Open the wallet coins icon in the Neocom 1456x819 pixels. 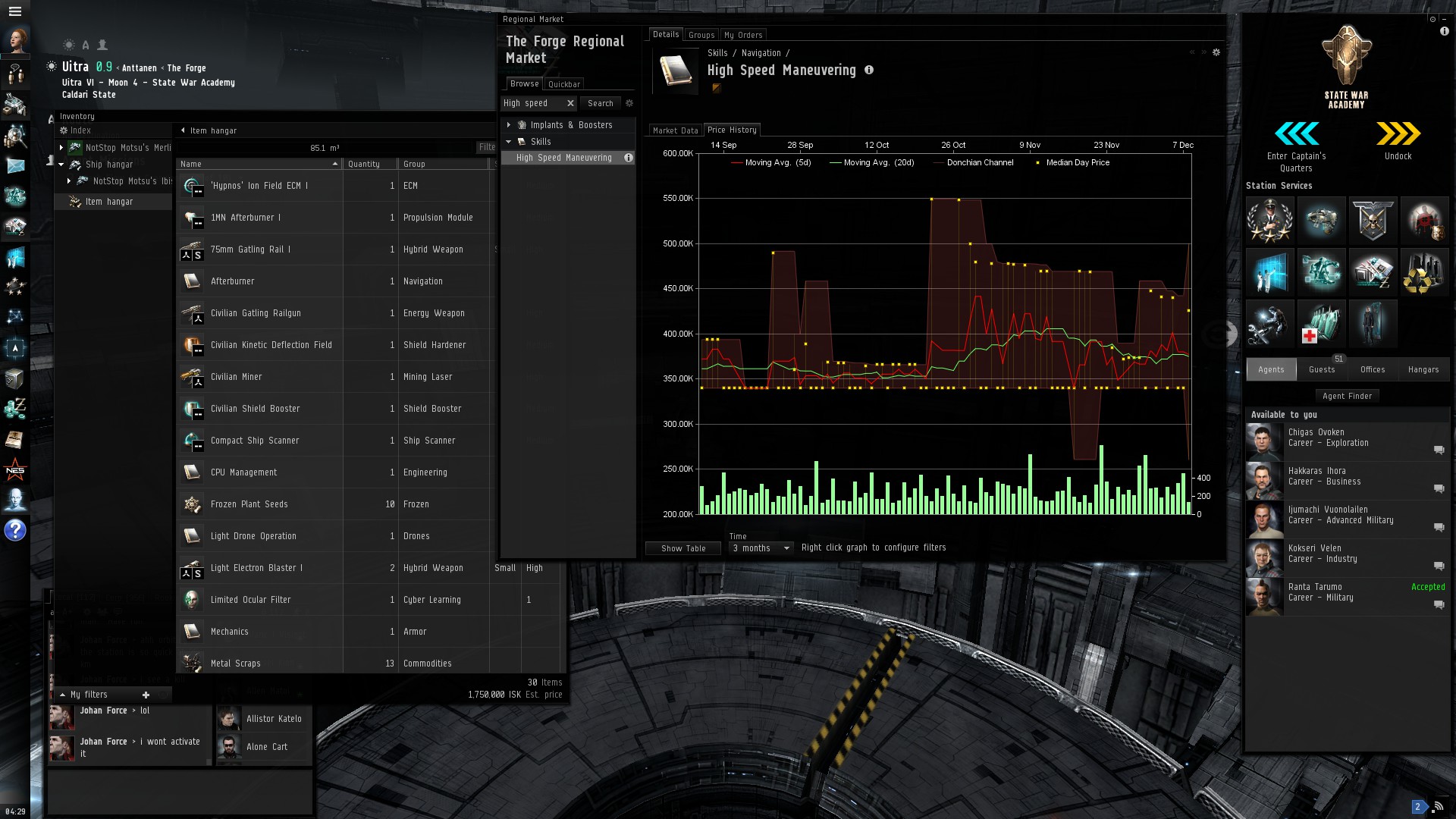(15, 409)
